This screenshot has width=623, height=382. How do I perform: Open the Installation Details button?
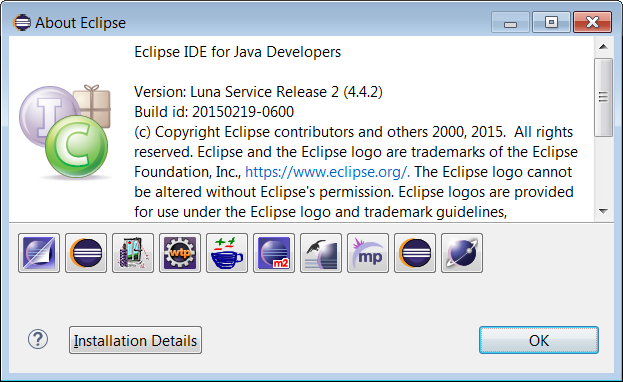(135, 340)
